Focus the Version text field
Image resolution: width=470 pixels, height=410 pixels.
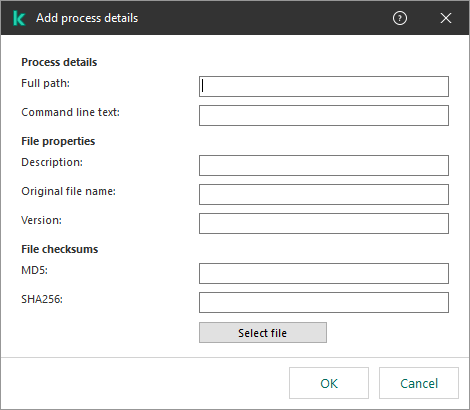click(324, 223)
